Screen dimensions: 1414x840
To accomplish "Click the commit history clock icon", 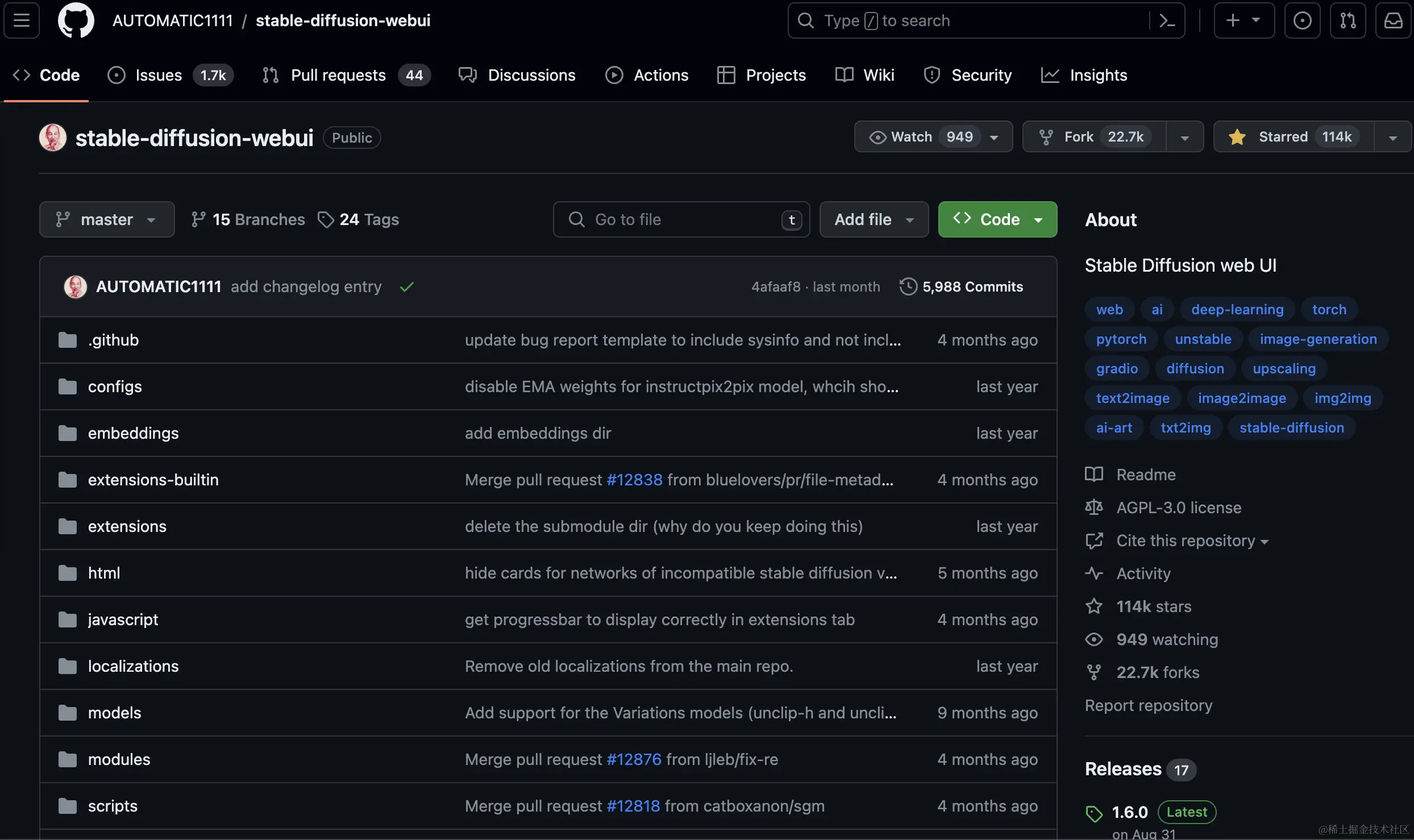I will click(908, 286).
